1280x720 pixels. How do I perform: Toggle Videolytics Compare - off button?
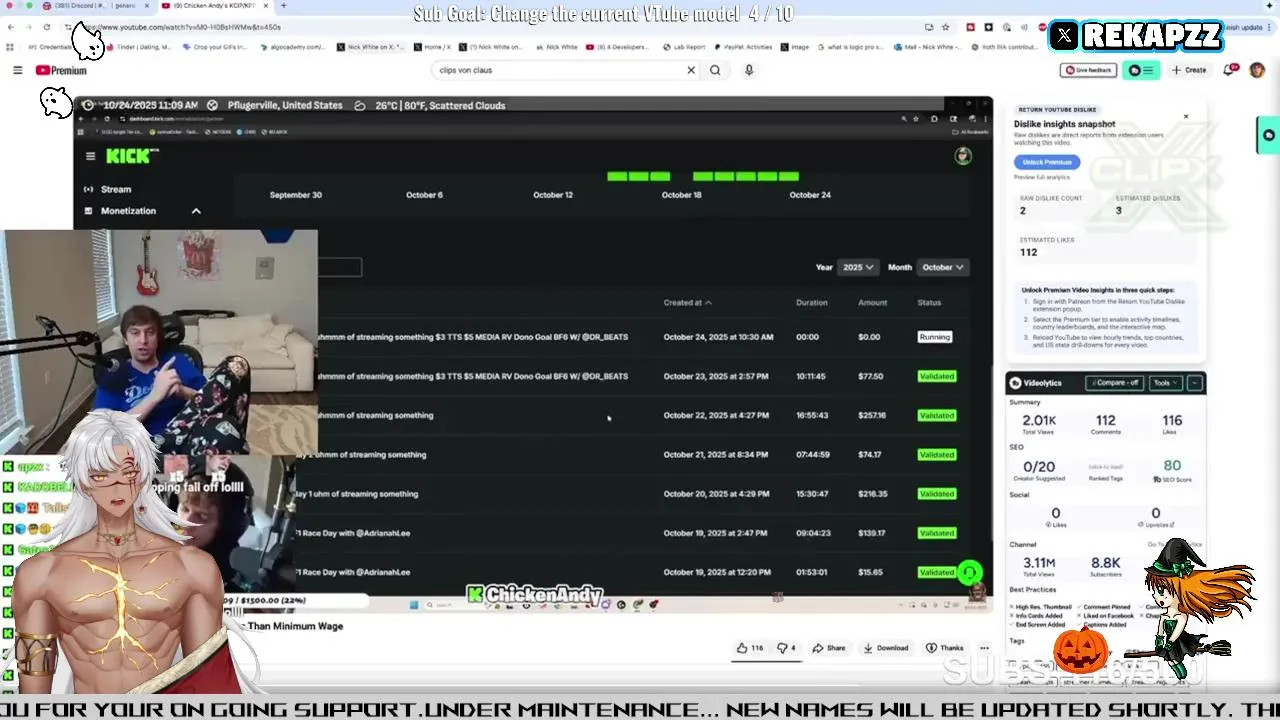point(1115,383)
